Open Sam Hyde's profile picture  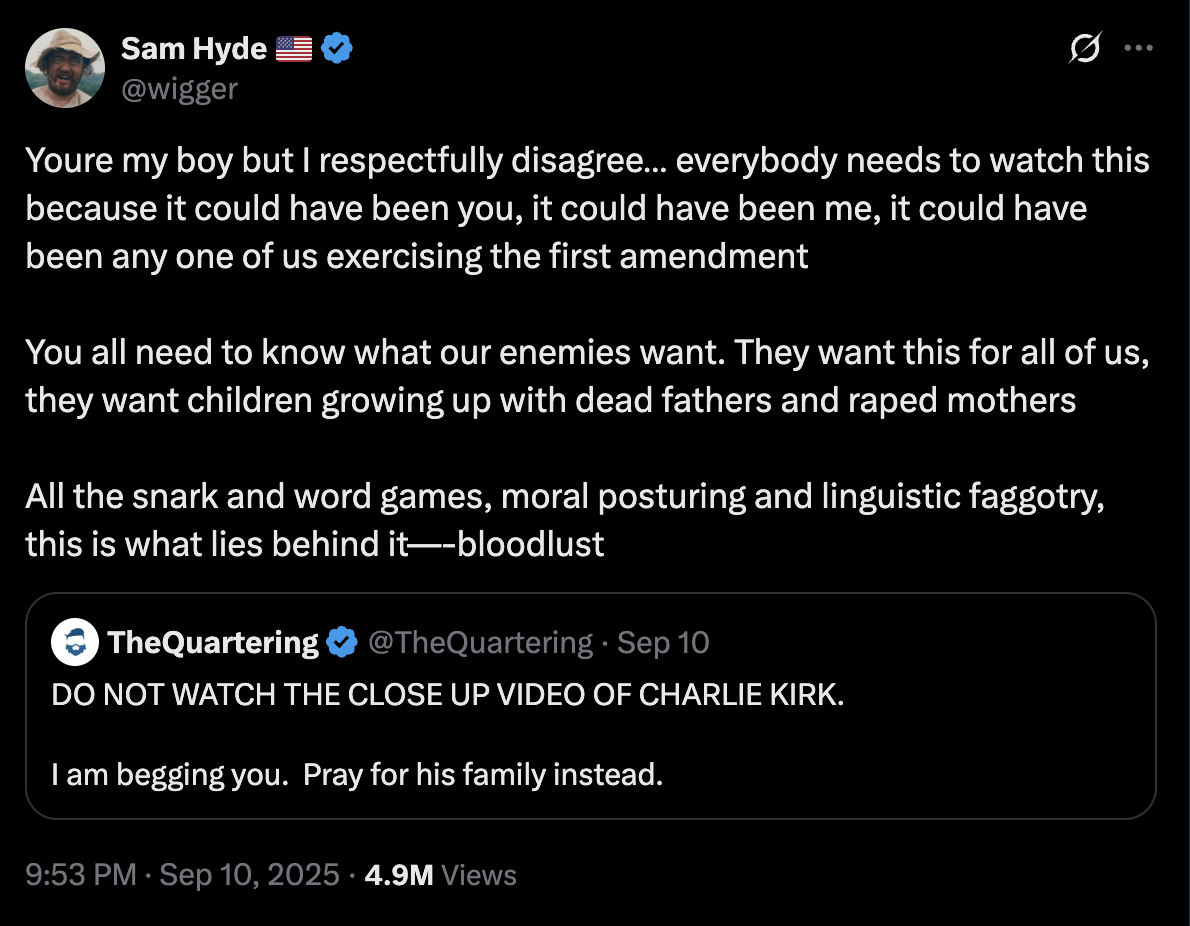65,68
